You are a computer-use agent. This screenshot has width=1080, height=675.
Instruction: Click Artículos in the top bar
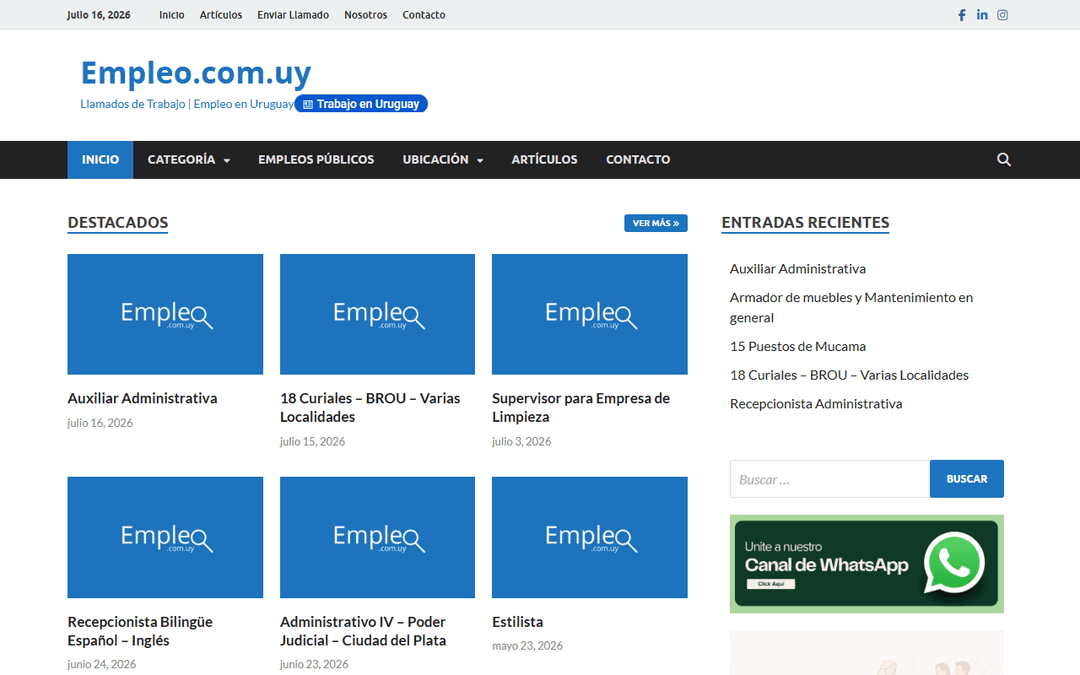(x=220, y=15)
